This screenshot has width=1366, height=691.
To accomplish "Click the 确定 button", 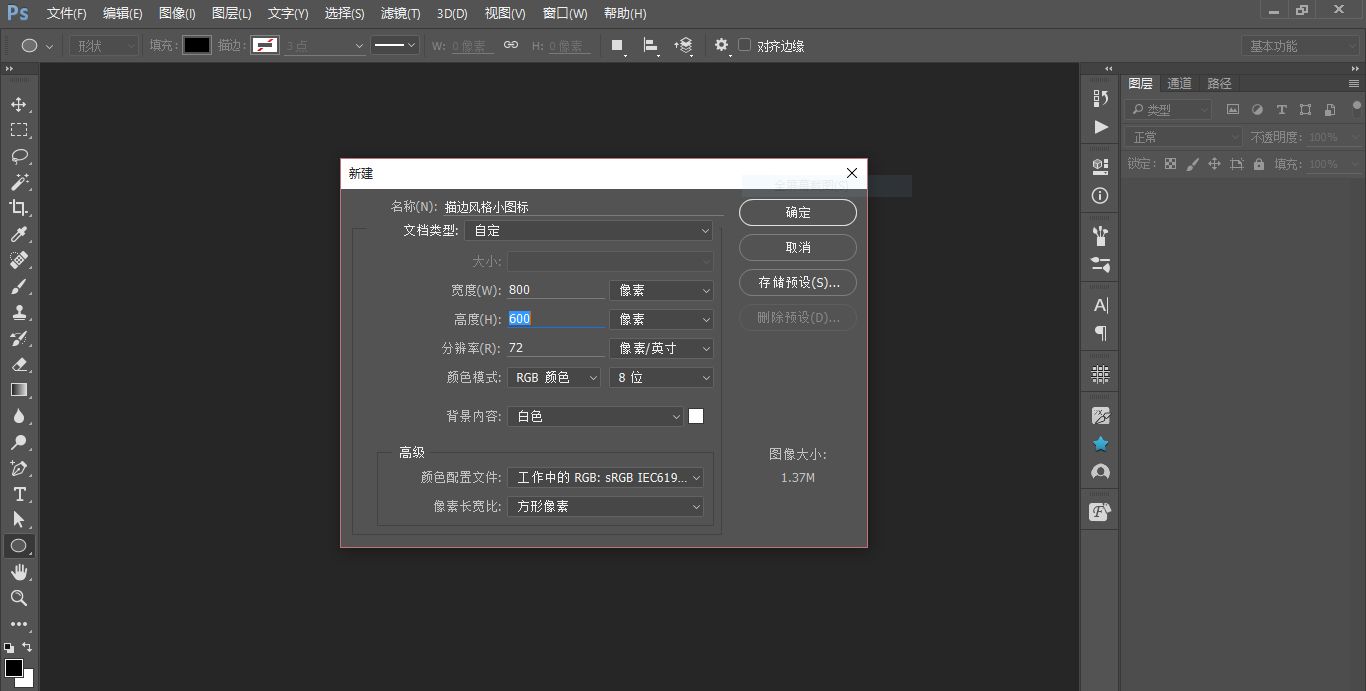I will pyautogui.click(x=798, y=212).
